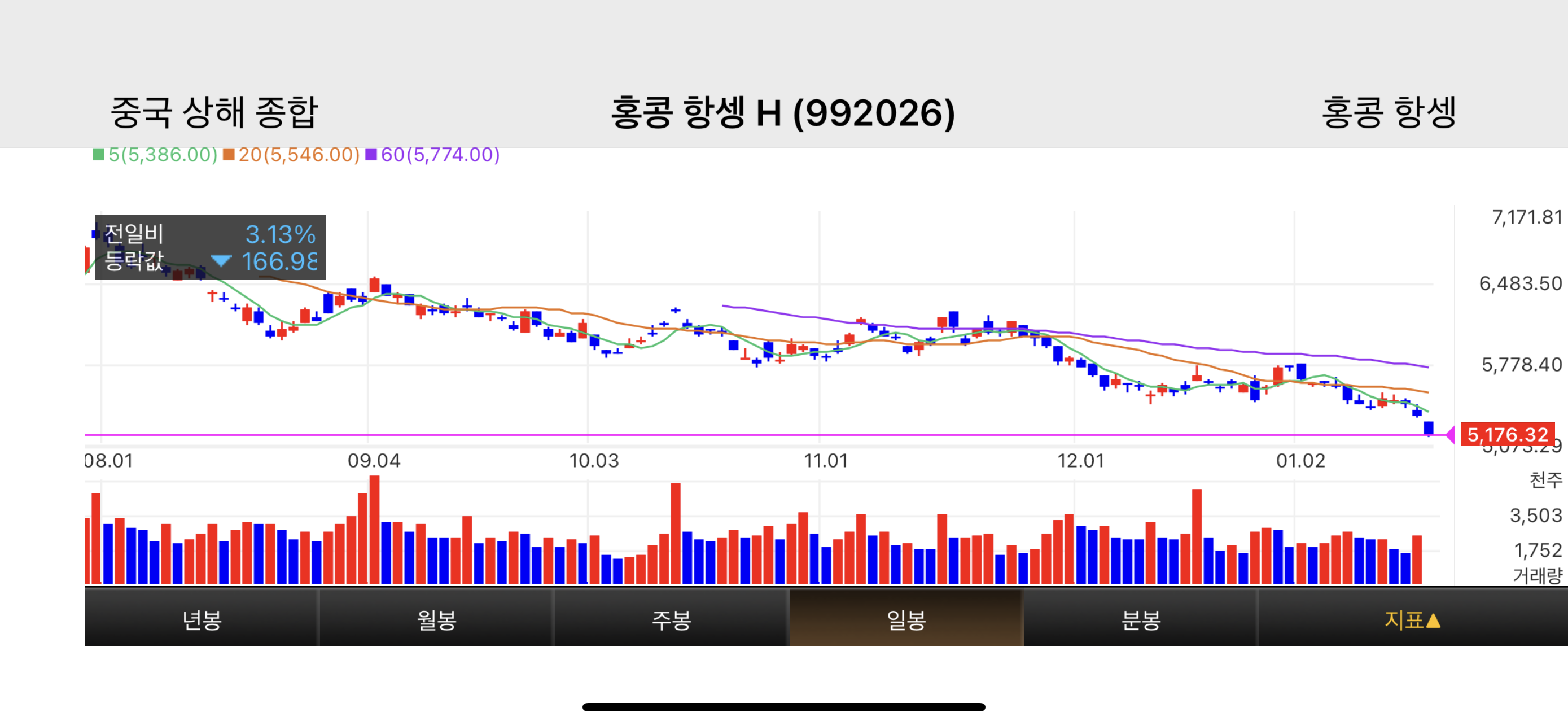1568x725 pixels.
Task: Select the 일봉 daily chart tab
Action: pyautogui.click(x=906, y=619)
